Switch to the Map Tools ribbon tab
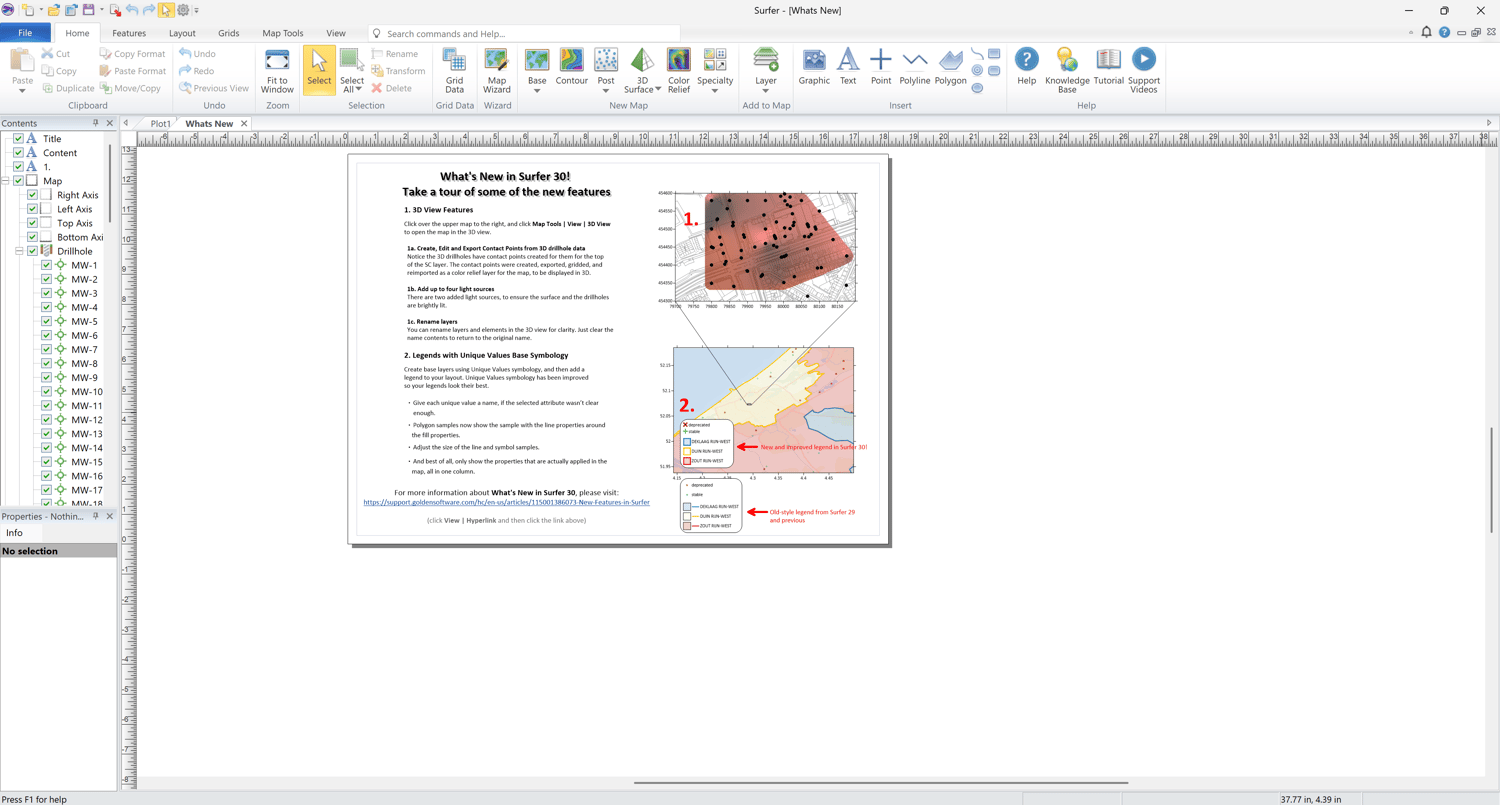This screenshot has width=1500, height=805. click(x=282, y=33)
